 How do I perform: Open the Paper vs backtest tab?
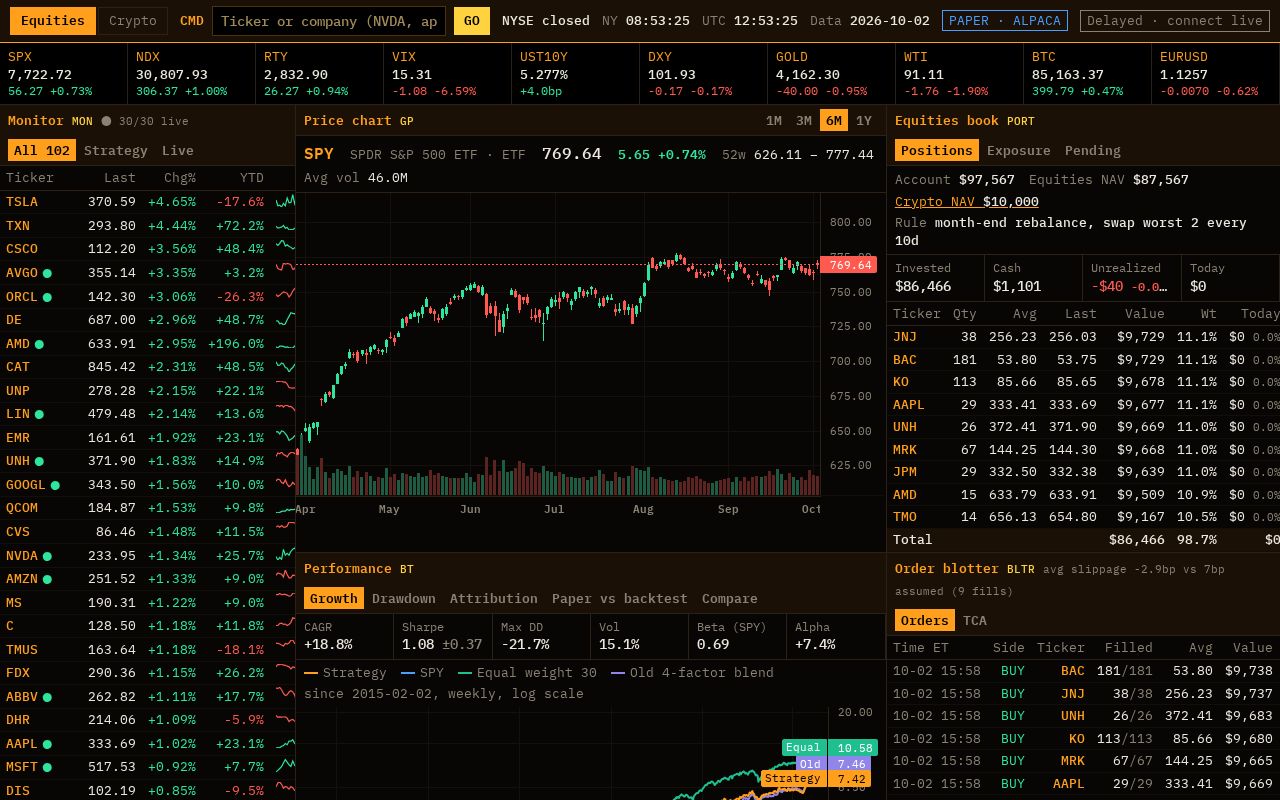(x=620, y=599)
